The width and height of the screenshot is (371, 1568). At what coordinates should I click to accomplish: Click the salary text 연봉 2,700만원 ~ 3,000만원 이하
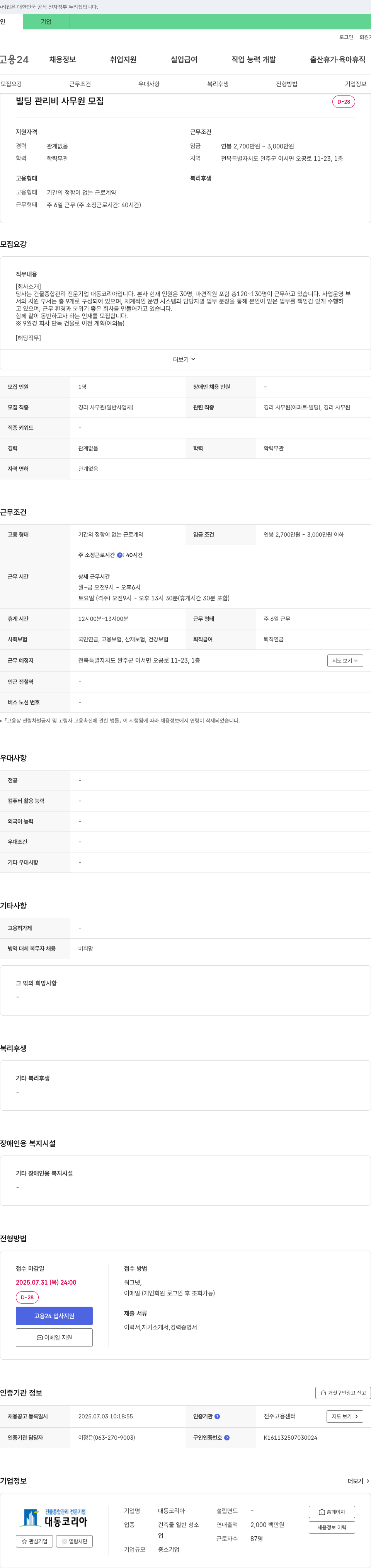point(303,534)
